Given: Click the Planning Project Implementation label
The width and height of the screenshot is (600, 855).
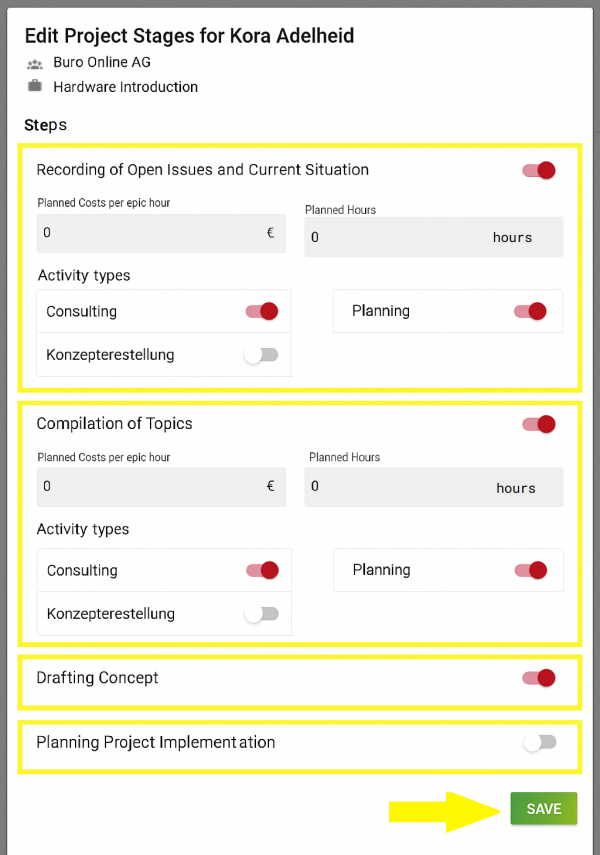Looking at the screenshot, I should coord(156,742).
